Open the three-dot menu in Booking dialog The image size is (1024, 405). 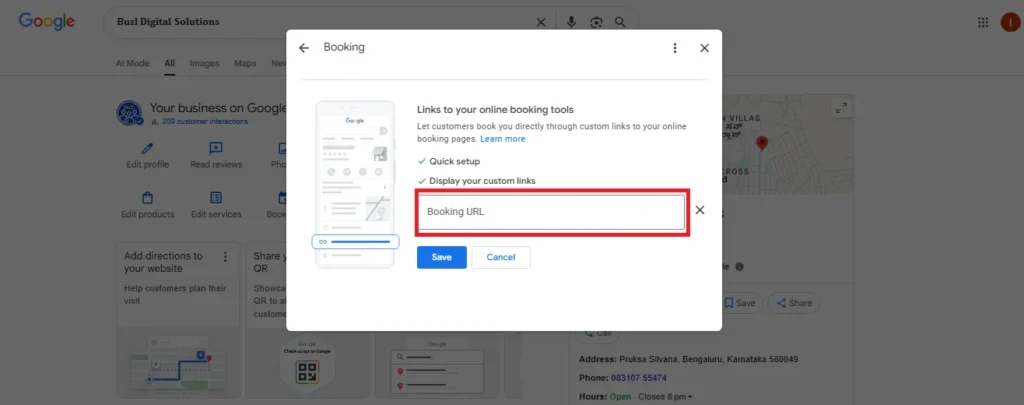pos(675,48)
